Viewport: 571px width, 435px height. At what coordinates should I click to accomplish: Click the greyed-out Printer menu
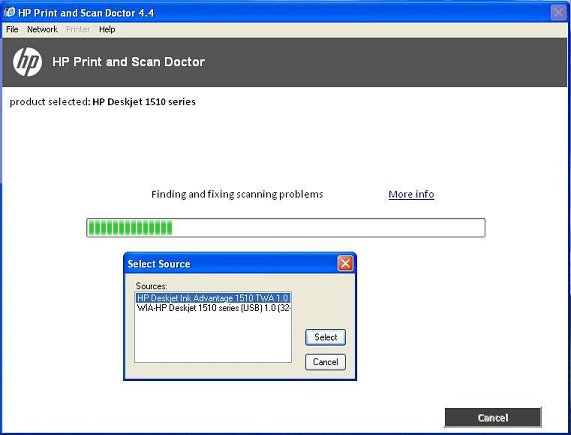pyautogui.click(x=78, y=29)
